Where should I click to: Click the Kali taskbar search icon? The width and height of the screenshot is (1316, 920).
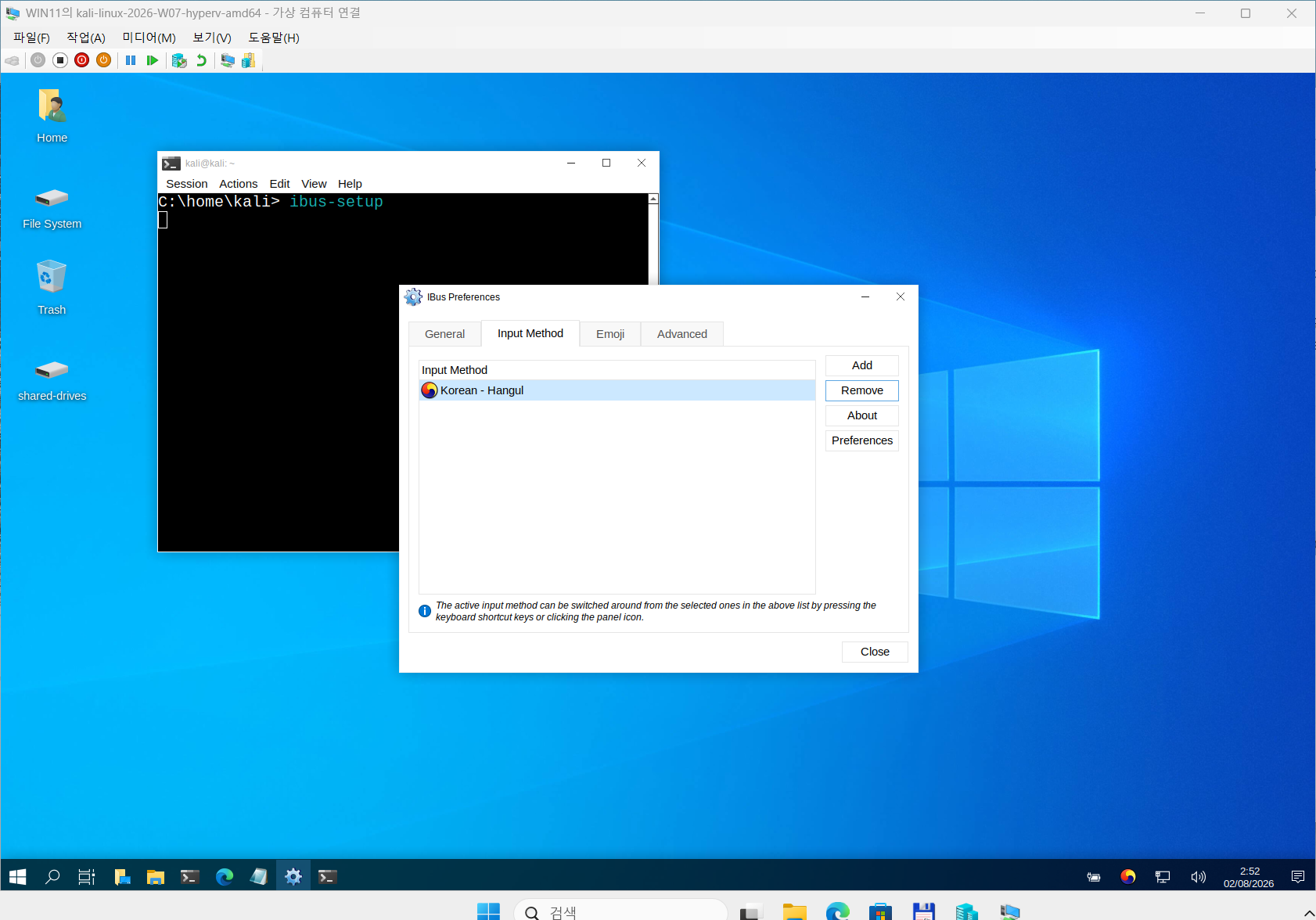coord(52,877)
